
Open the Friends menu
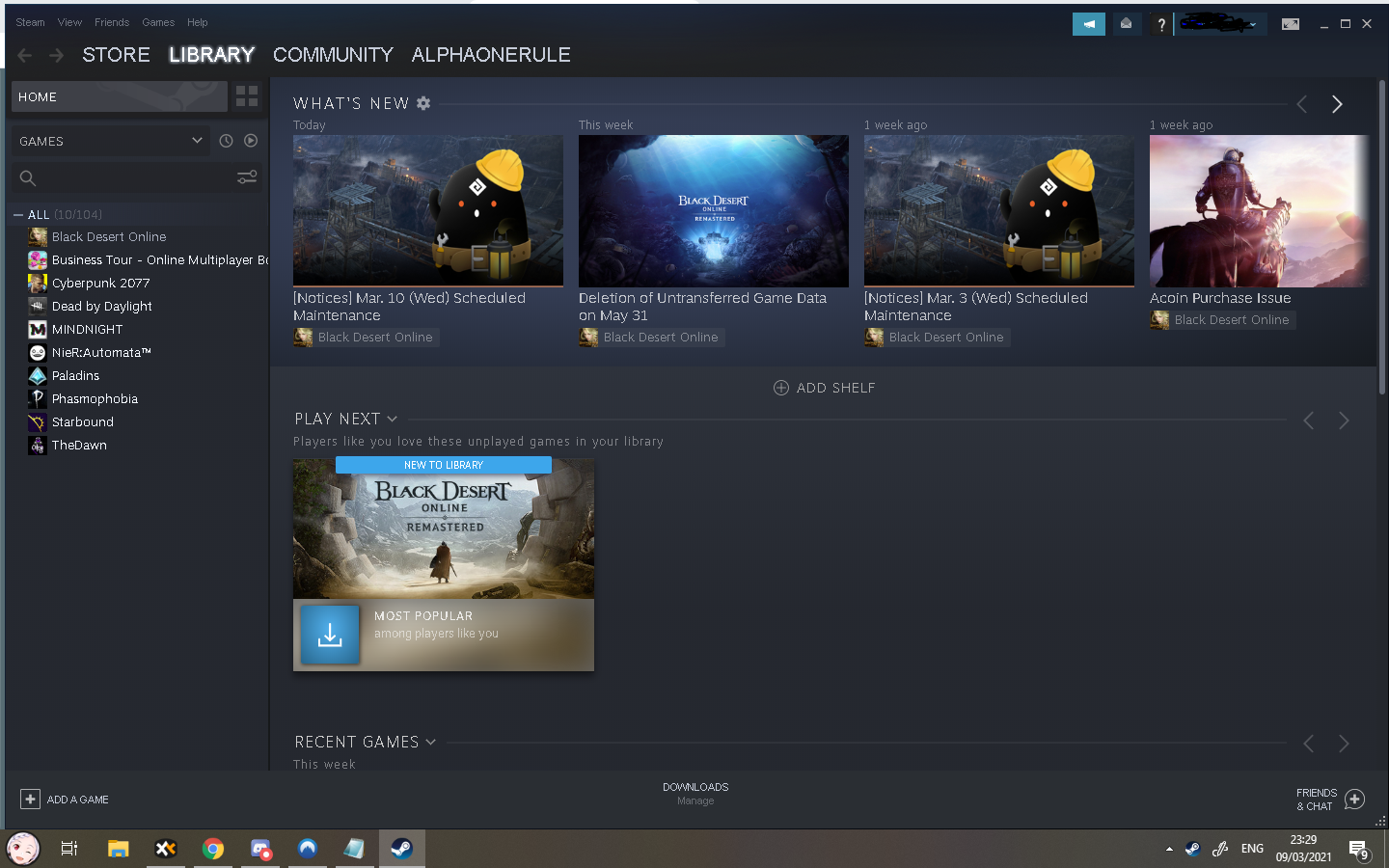tap(112, 22)
